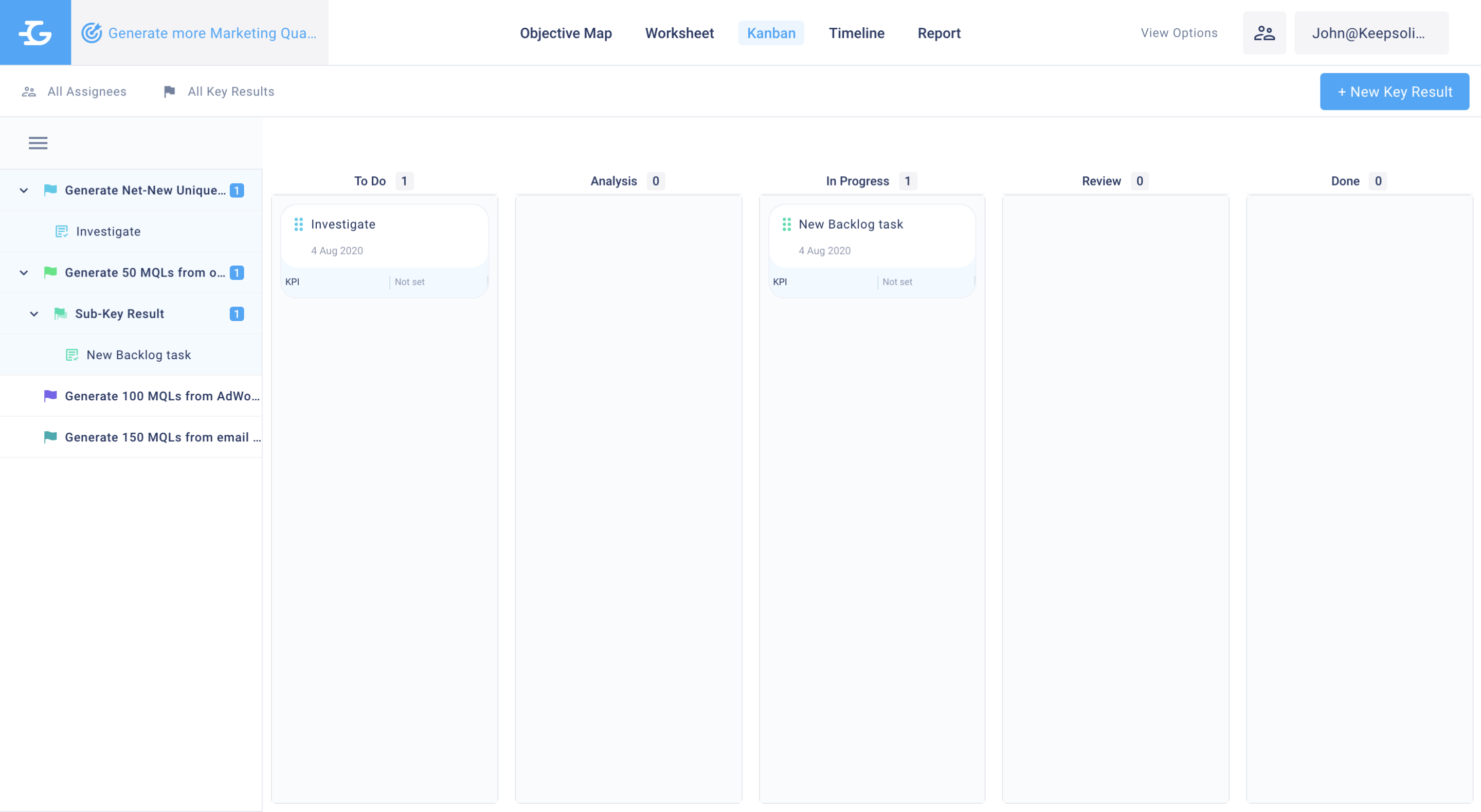Click the objective target icon in header
The width and height of the screenshot is (1481, 812).
(x=92, y=33)
